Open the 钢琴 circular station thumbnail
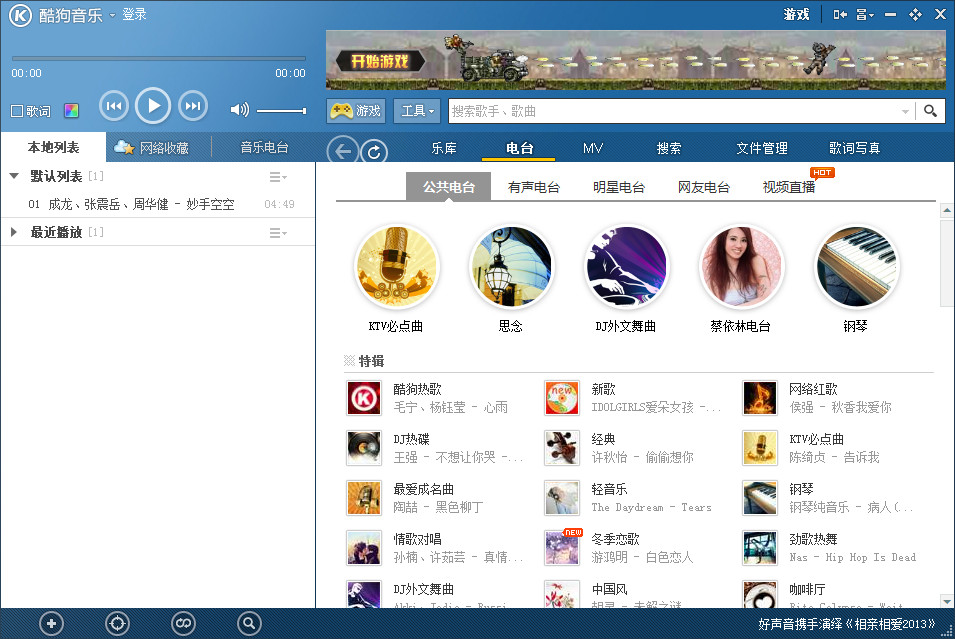This screenshot has width=955, height=639. point(856,267)
